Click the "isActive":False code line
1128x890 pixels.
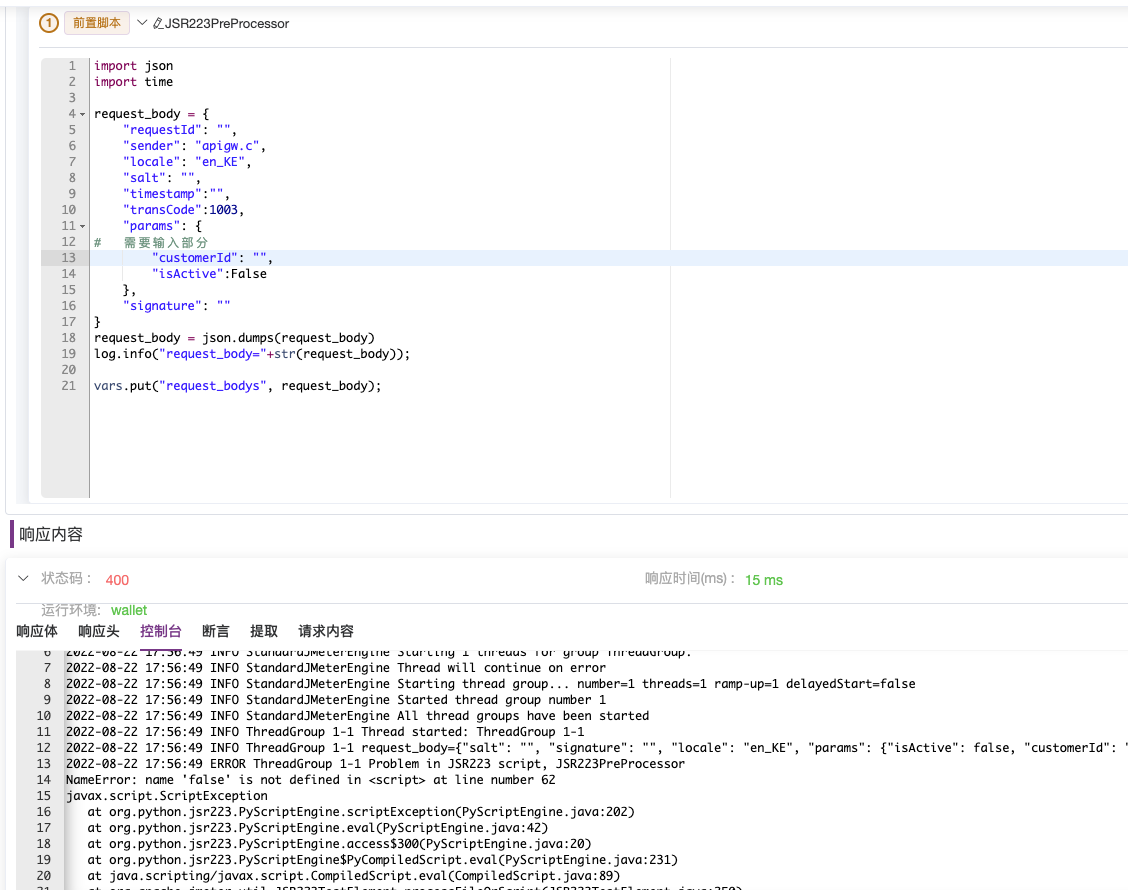click(209, 273)
